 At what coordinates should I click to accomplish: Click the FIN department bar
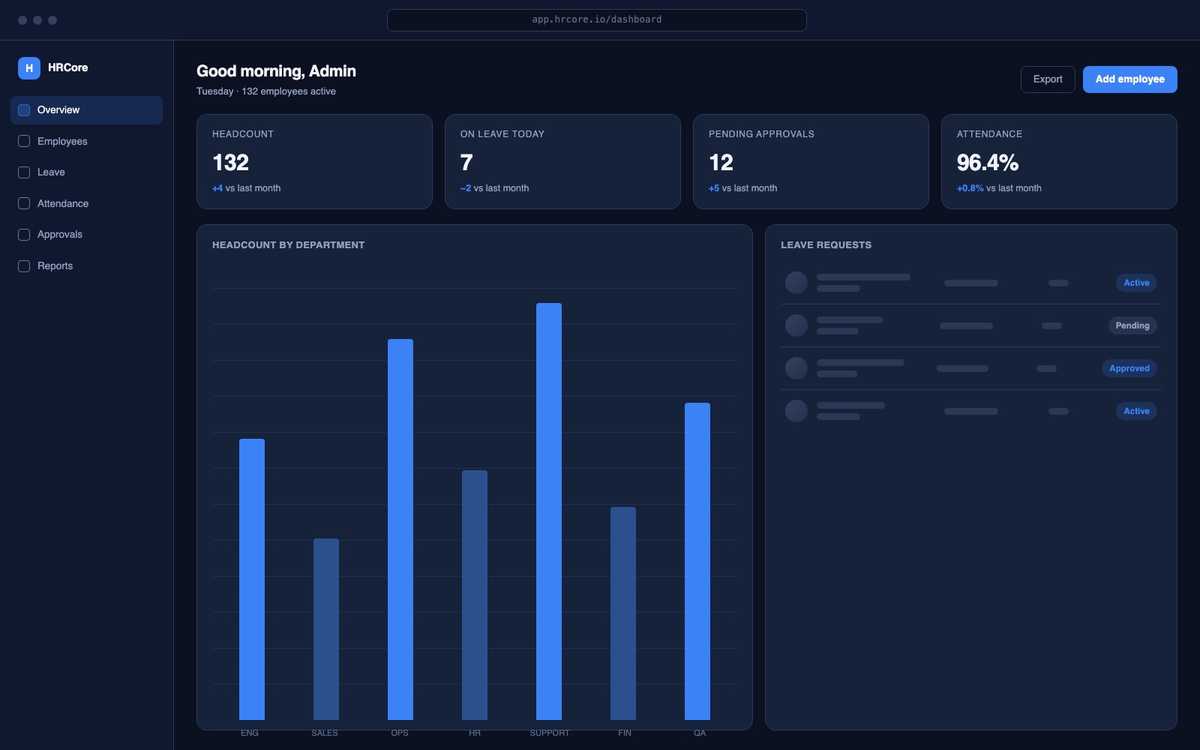click(x=623, y=613)
